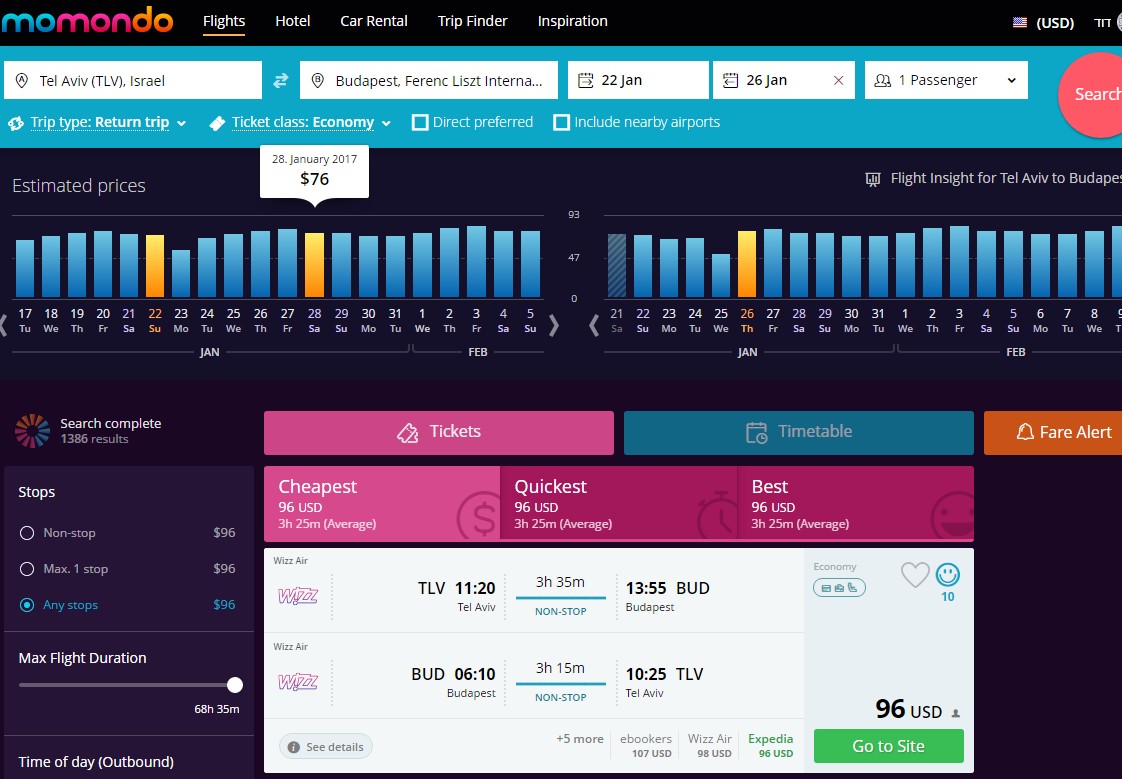The width and height of the screenshot is (1122, 779).
Task: Click the Budapest destination field
Action: pyautogui.click(x=429, y=80)
